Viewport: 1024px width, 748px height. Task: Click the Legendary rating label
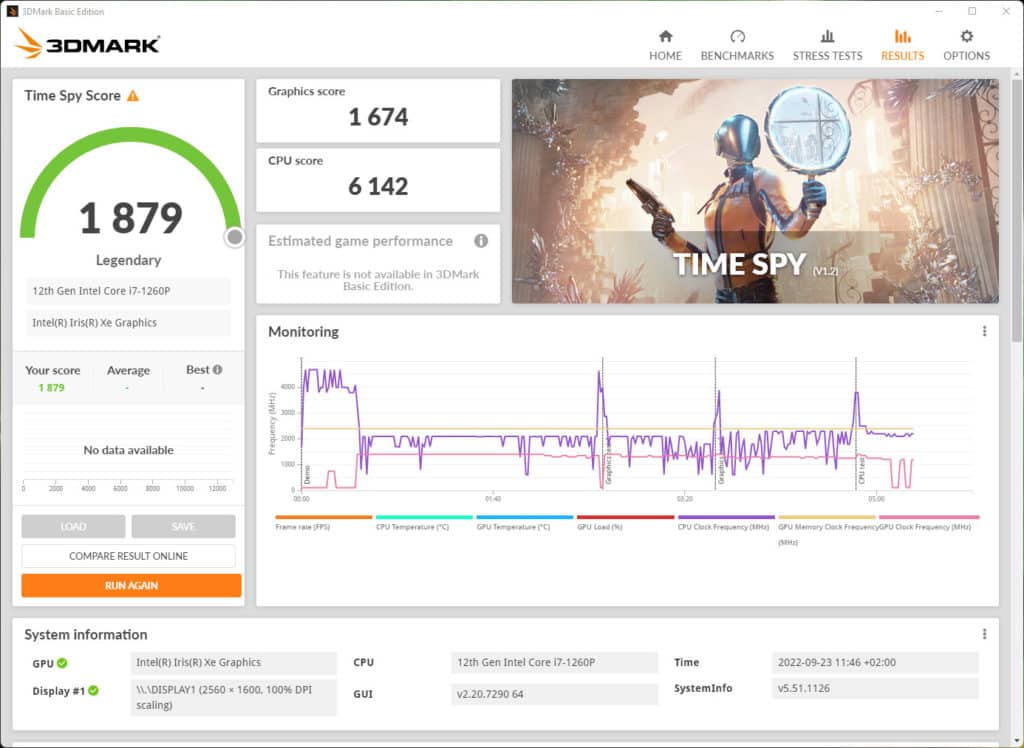pyautogui.click(x=129, y=260)
